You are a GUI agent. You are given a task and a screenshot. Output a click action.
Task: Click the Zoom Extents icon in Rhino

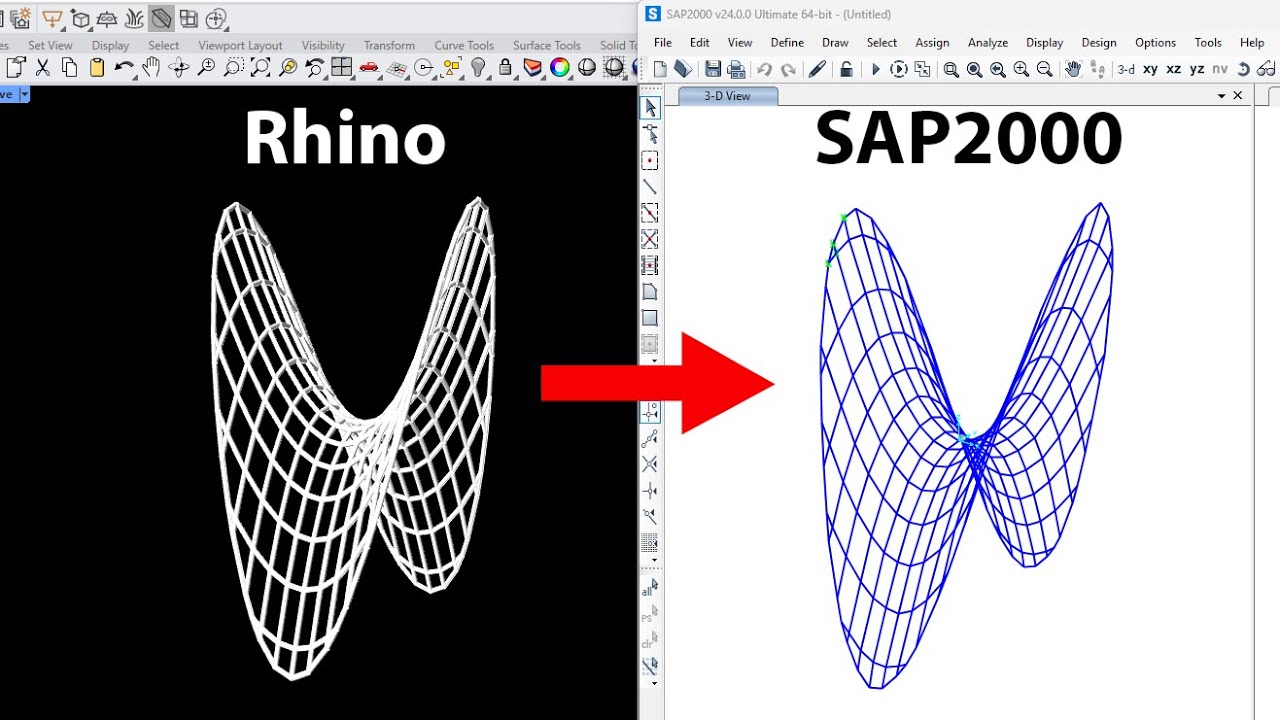260,68
